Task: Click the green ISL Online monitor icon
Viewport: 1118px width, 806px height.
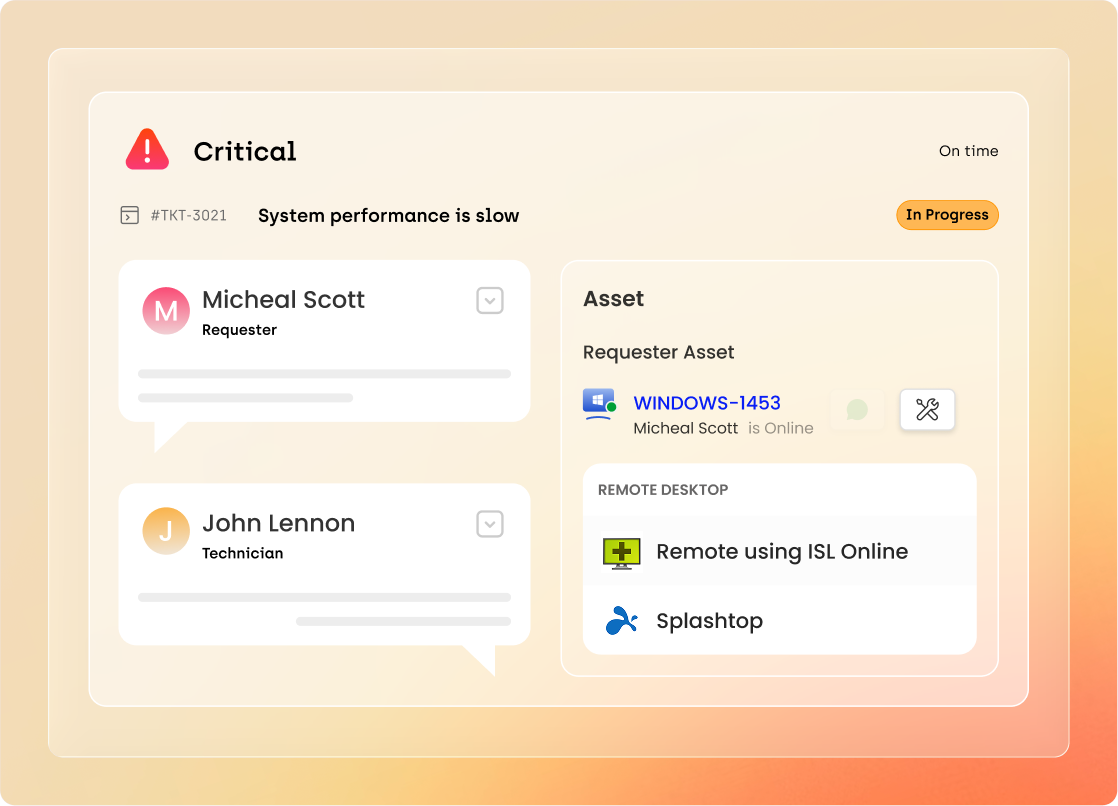Action: [x=621, y=552]
